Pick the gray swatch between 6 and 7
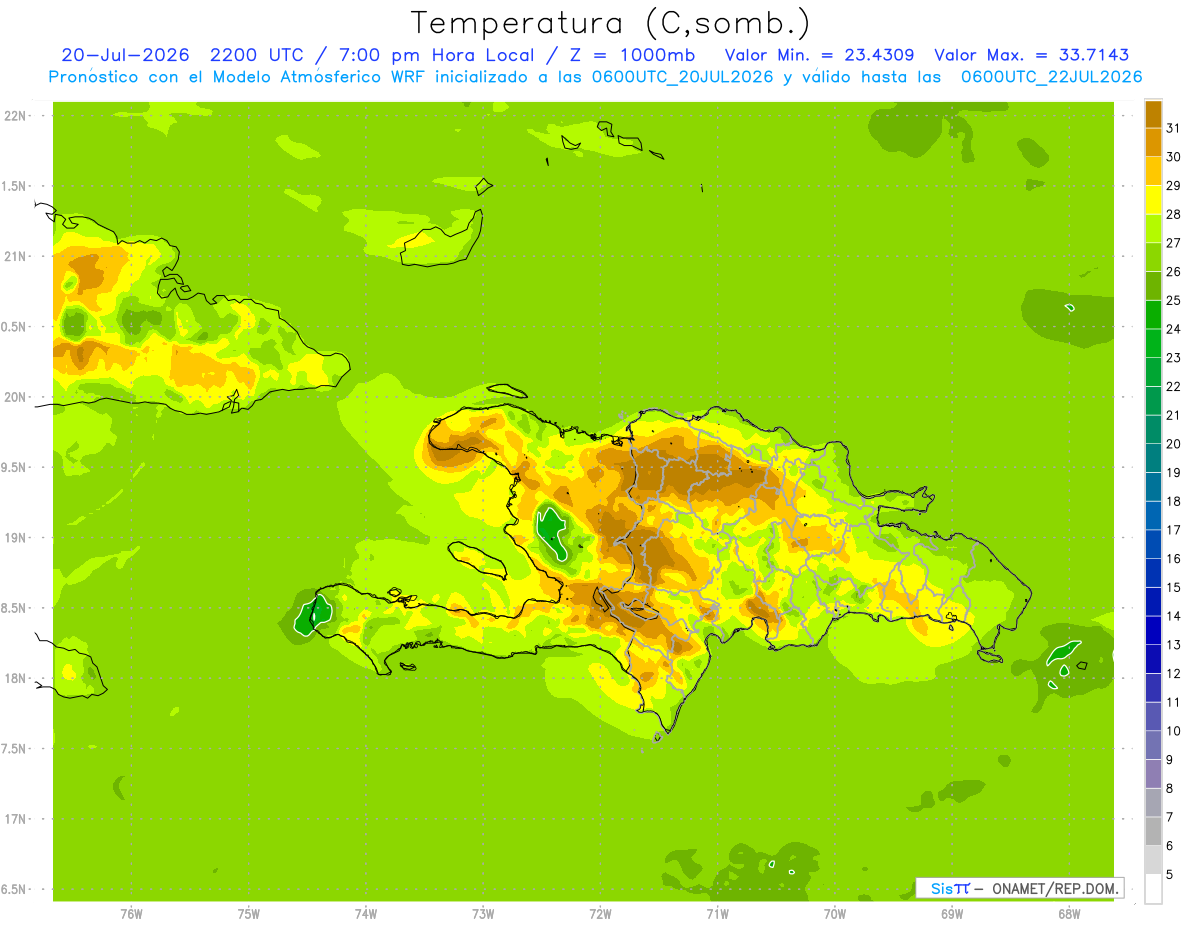1200x927 pixels. coord(1153,831)
